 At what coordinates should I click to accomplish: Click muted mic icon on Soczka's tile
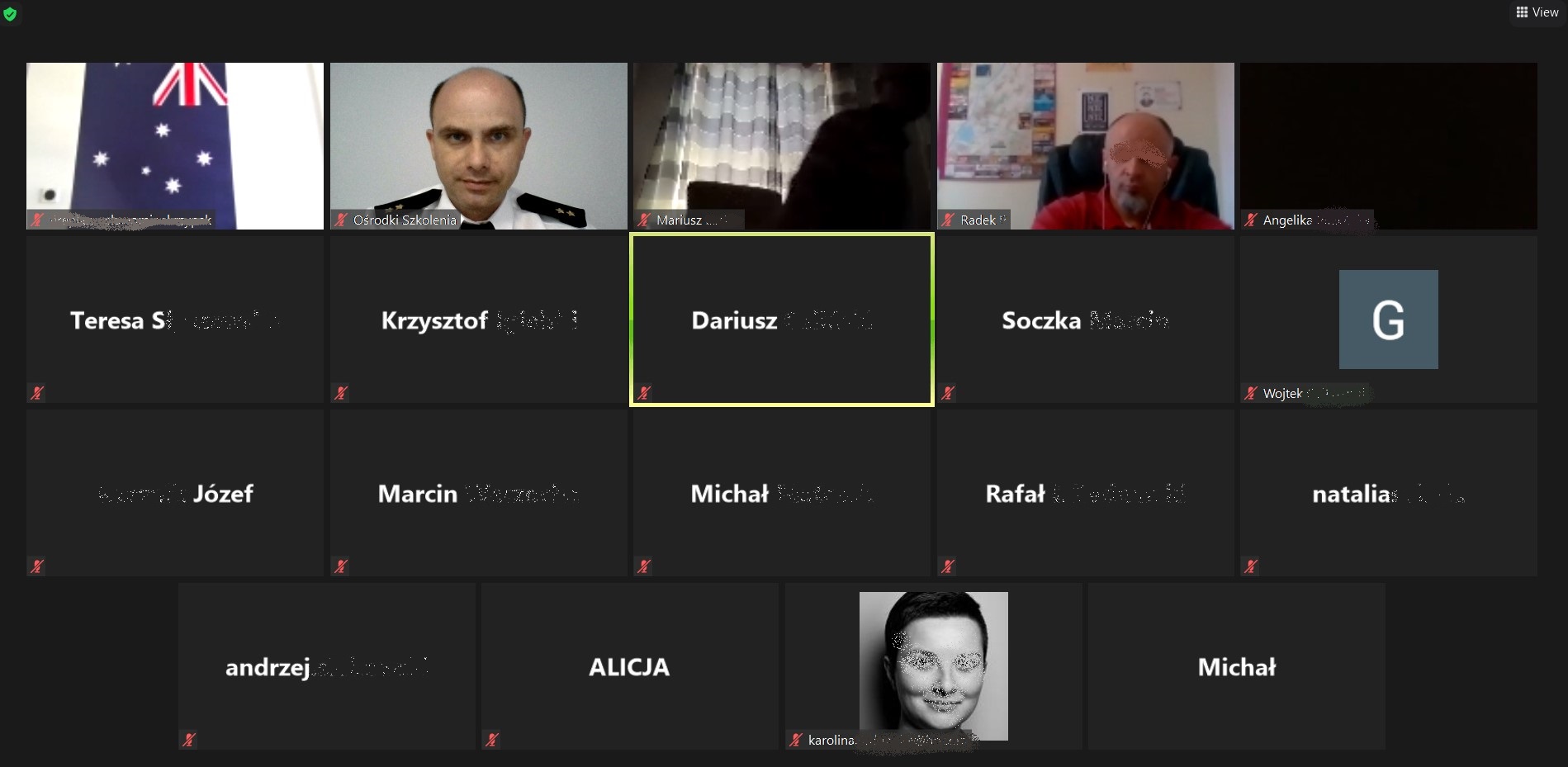(x=948, y=393)
